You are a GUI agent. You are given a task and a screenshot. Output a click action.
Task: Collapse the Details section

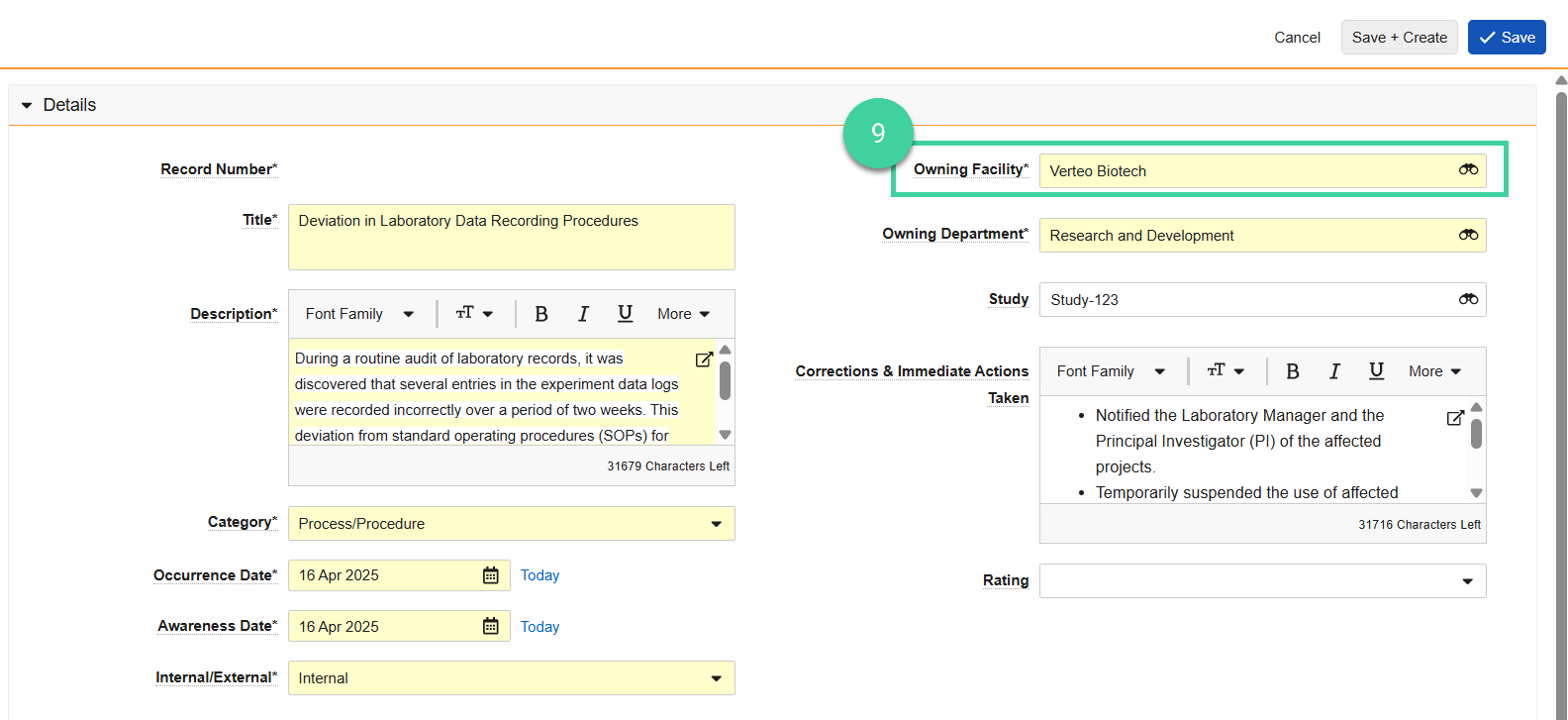(x=27, y=105)
